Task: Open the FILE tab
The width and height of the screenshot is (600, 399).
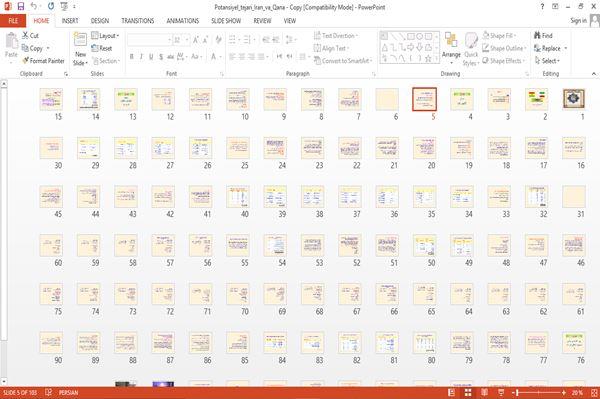Action: pos(13,21)
